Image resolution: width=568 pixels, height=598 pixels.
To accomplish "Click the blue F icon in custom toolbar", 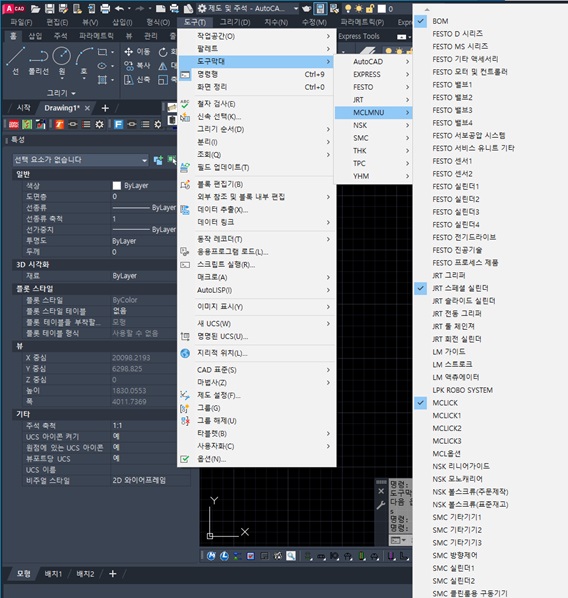I will [x=119, y=124].
